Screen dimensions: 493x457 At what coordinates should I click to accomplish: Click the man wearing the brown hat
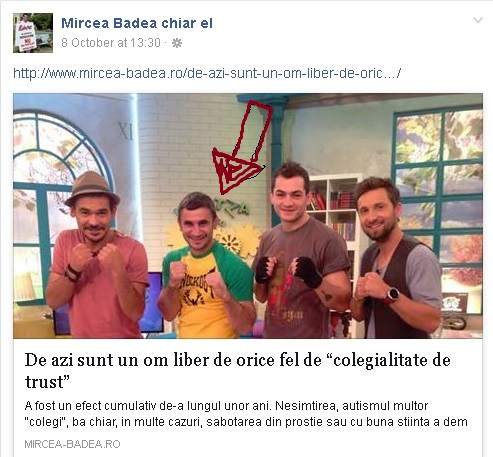point(96,256)
